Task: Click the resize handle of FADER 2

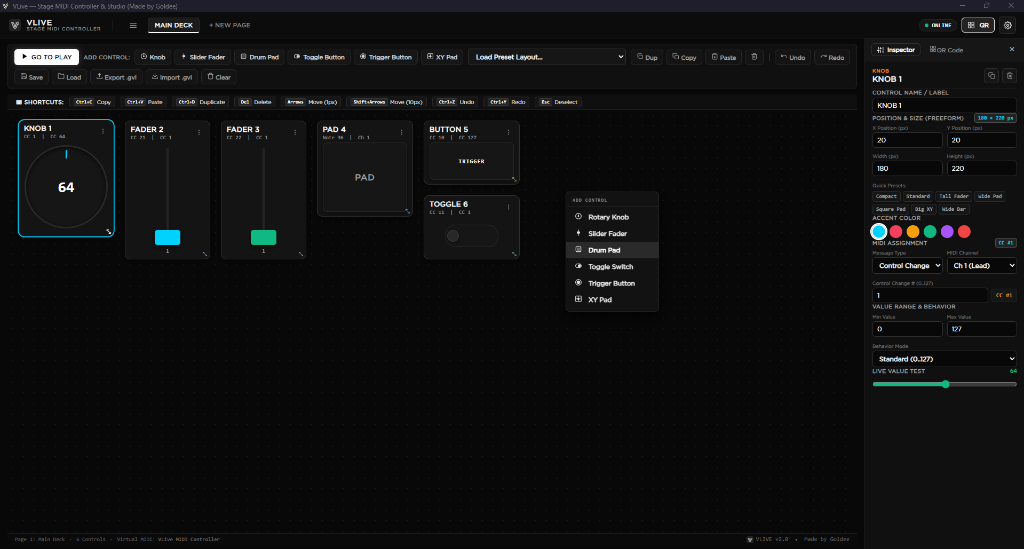Action: point(205,254)
